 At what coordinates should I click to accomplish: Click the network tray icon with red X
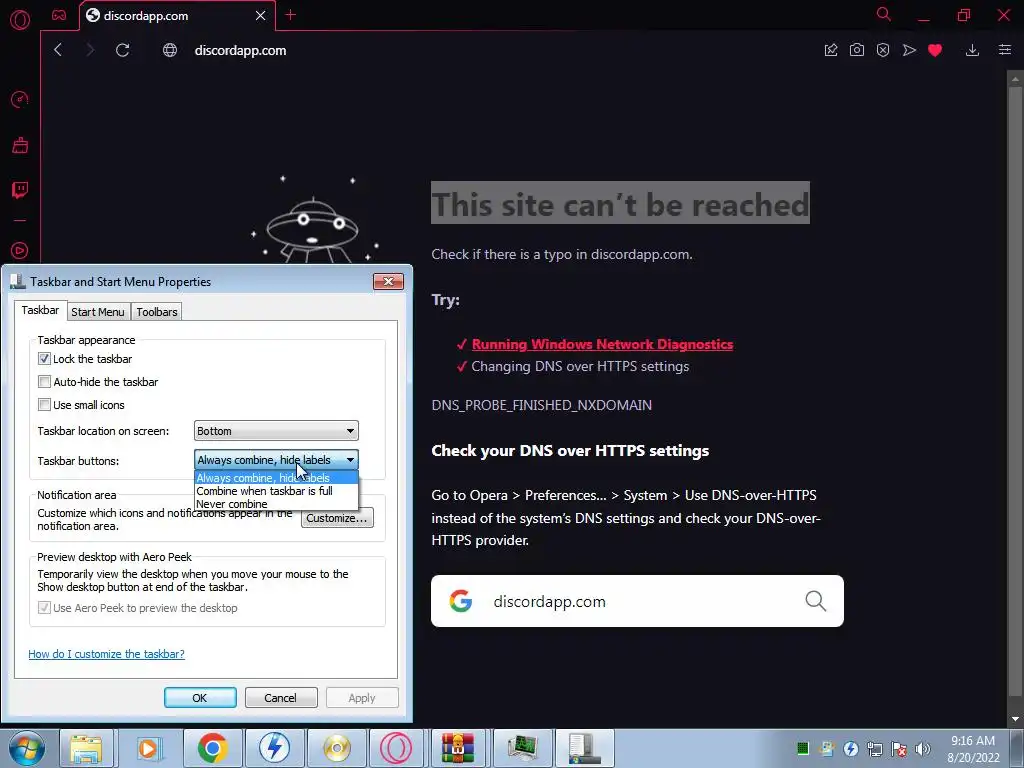899,749
